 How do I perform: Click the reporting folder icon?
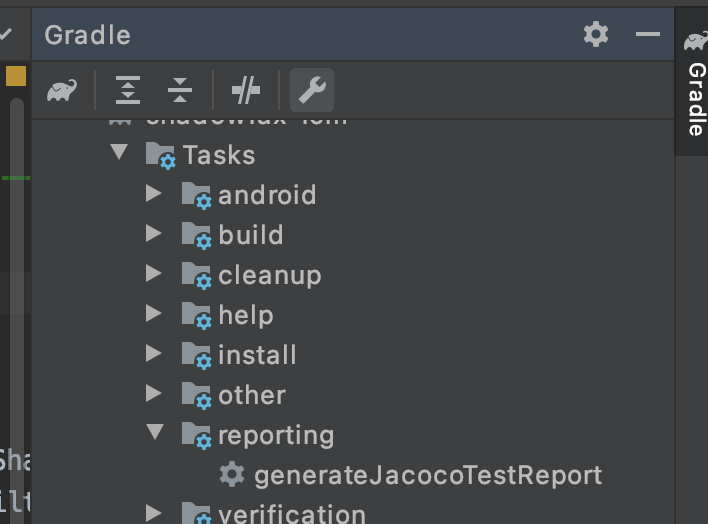196,435
